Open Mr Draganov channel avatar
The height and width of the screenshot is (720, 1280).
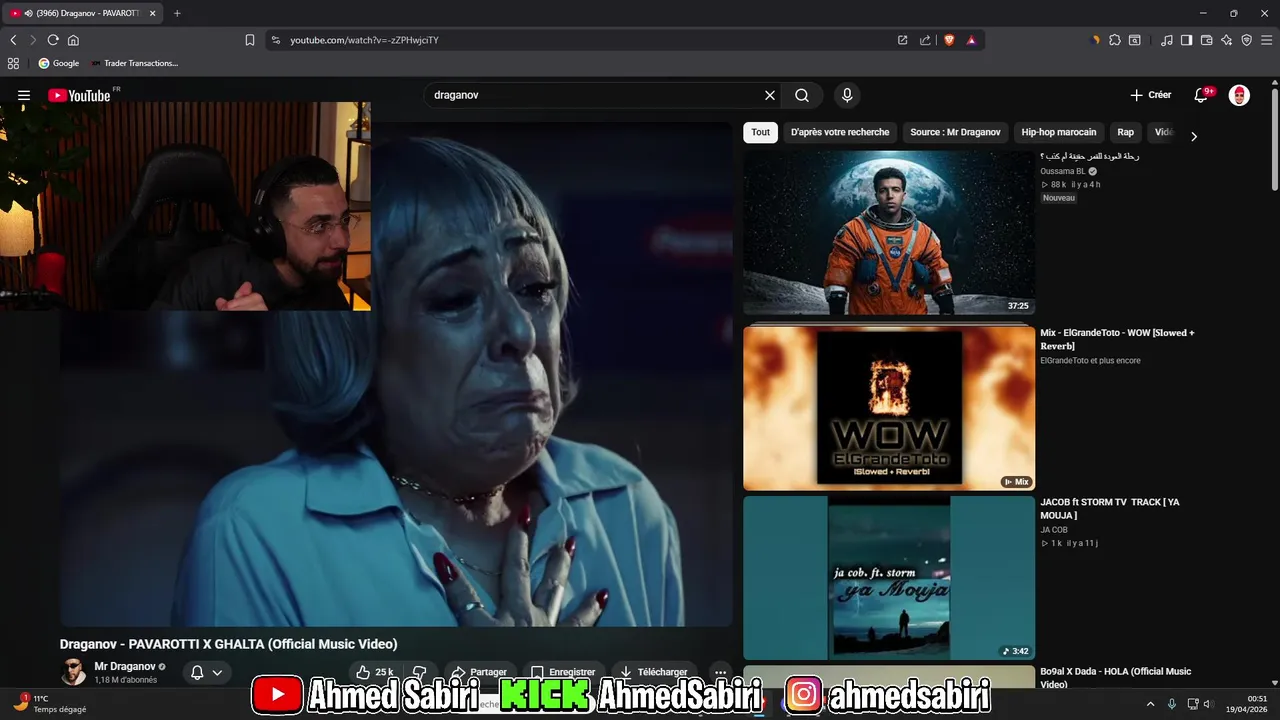(73, 672)
